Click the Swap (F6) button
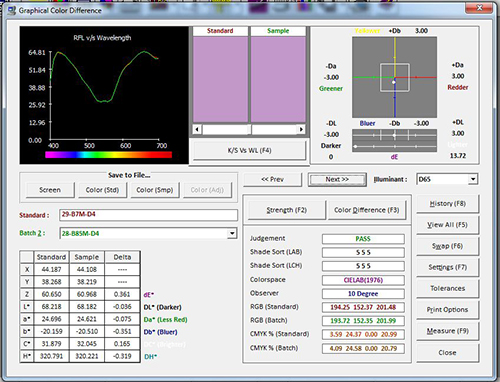The image size is (500, 382). pyautogui.click(x=447, y=246)
